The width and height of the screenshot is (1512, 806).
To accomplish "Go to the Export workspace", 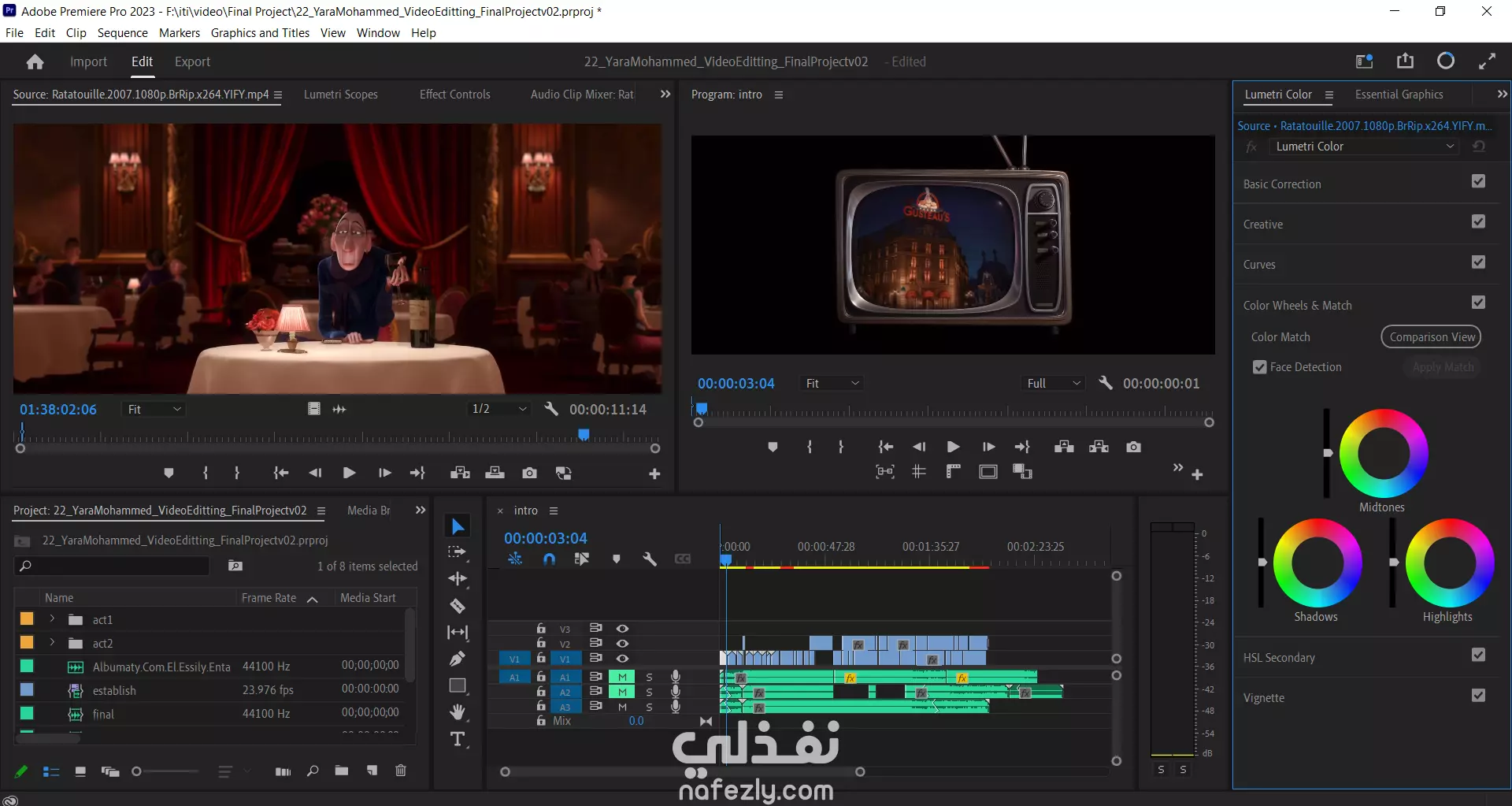I will coord(192,61).
